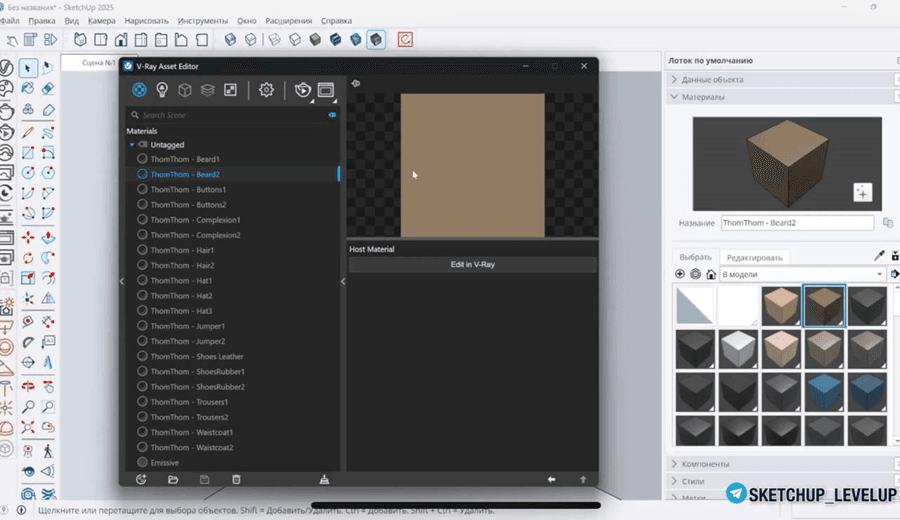Choose SketchUp Select arrow tool
Viewport: 900px width, 520px height.
(x=28, y=68)
